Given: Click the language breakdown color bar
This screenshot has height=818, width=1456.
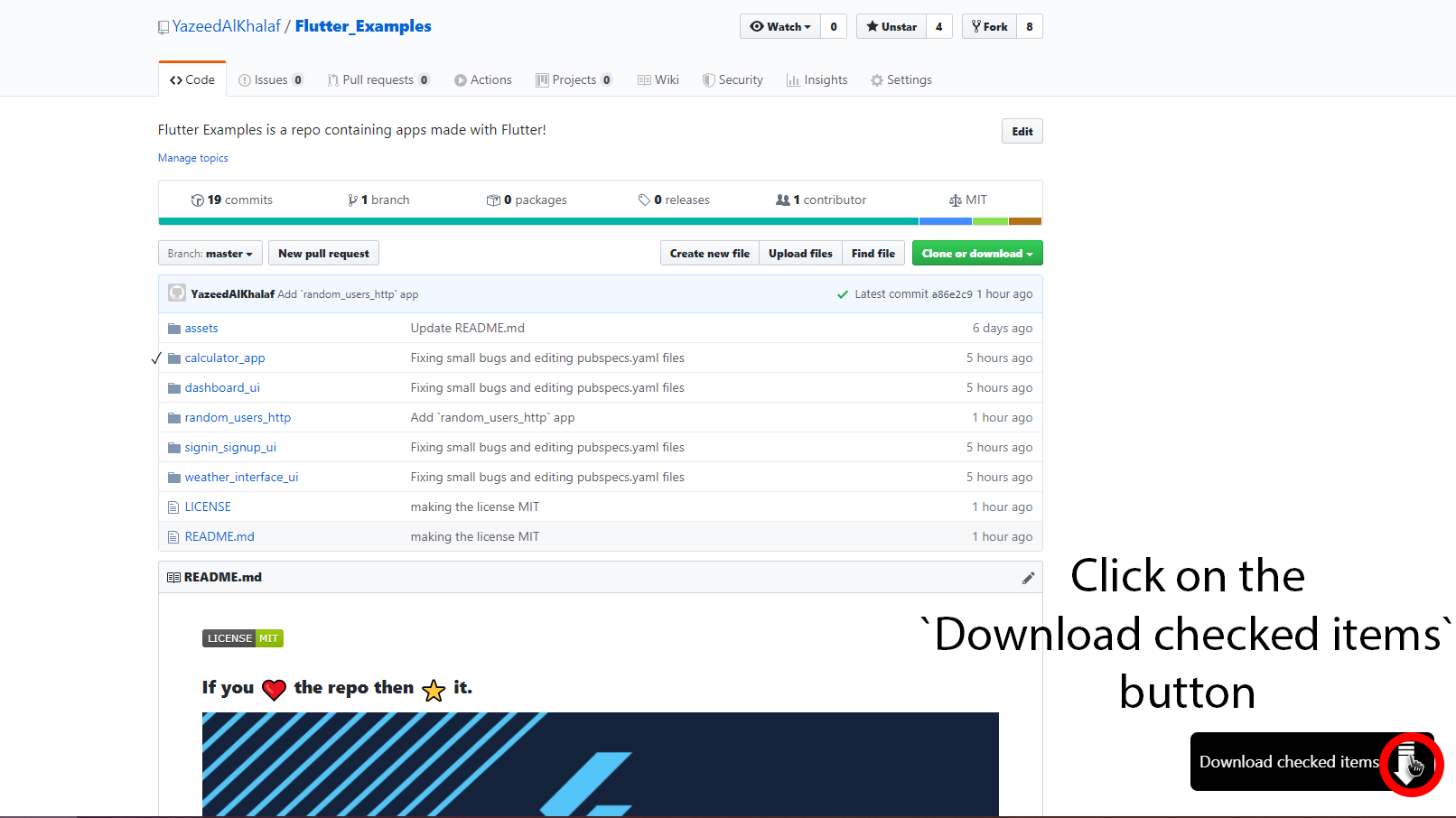Looking at the screenshot, I should pos(600,221).
